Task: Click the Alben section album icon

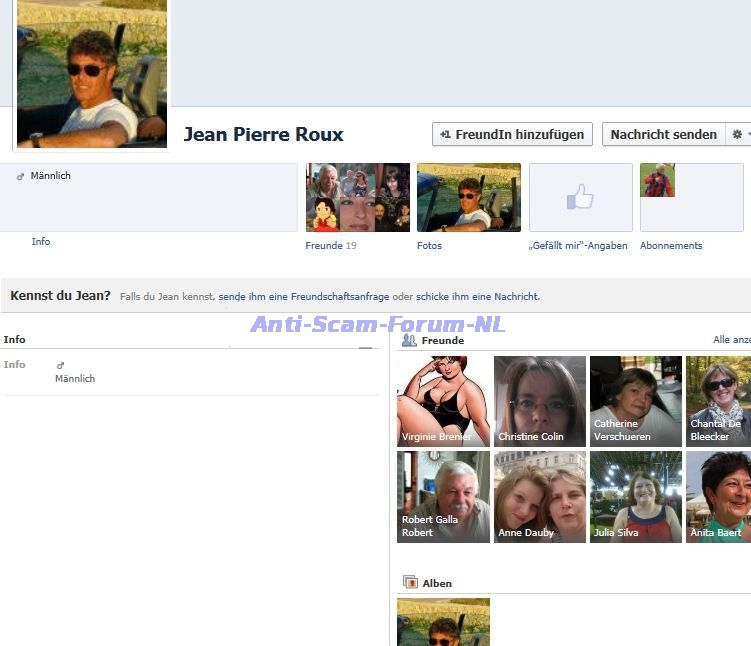Action: tap(409, 582)
